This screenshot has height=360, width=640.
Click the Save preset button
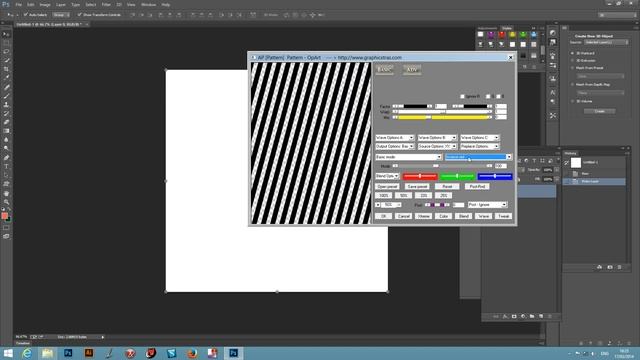tap(418, 187)
